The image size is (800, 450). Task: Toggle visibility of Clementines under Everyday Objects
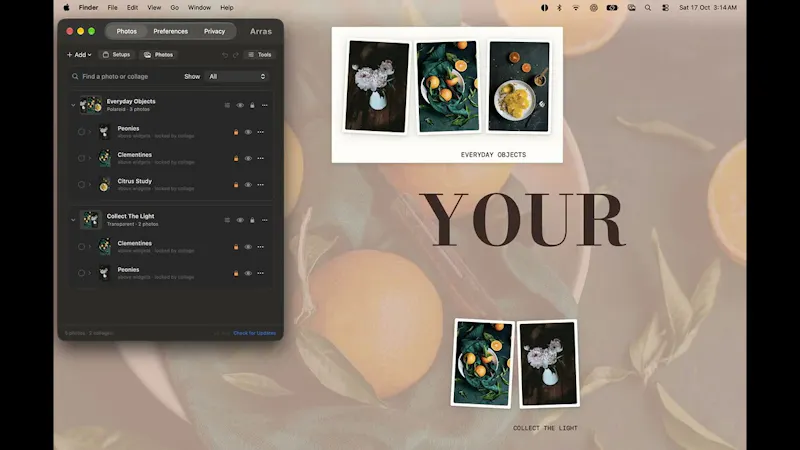(248, 158)
